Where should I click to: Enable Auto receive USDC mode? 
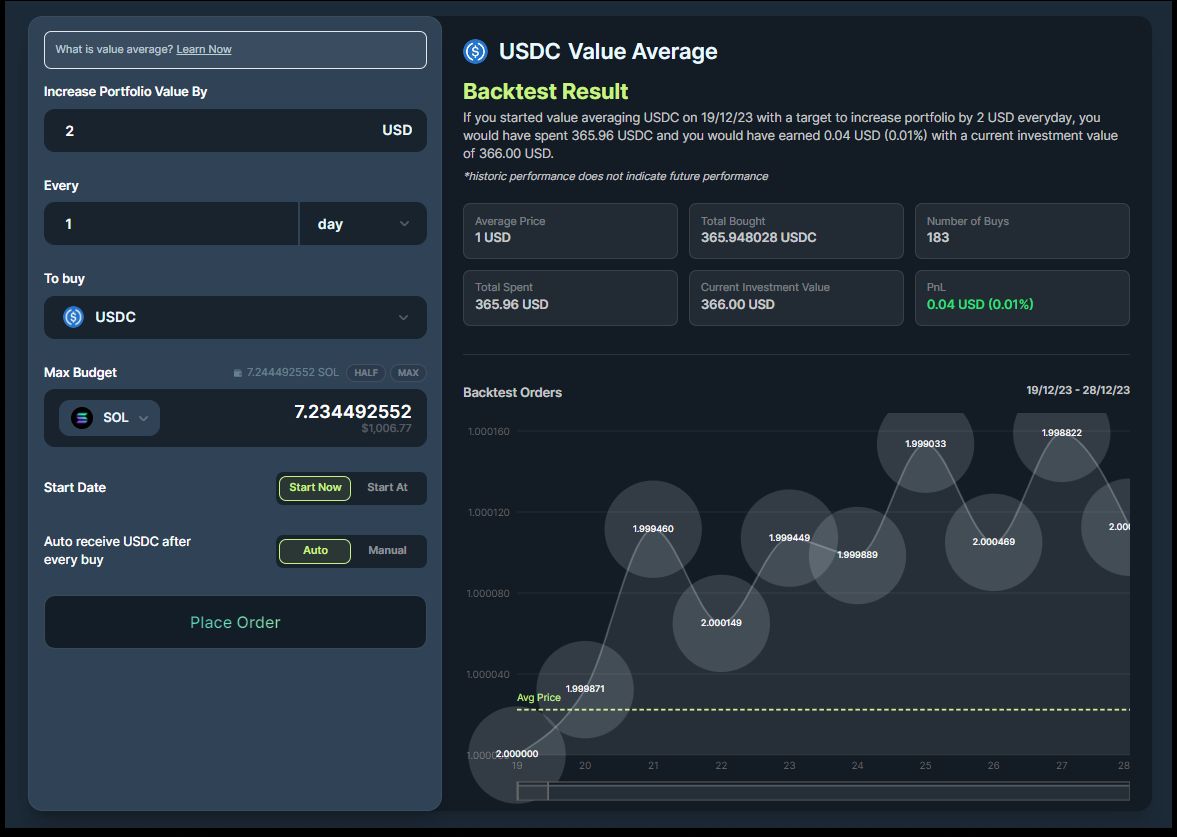(x=315, y=551)
